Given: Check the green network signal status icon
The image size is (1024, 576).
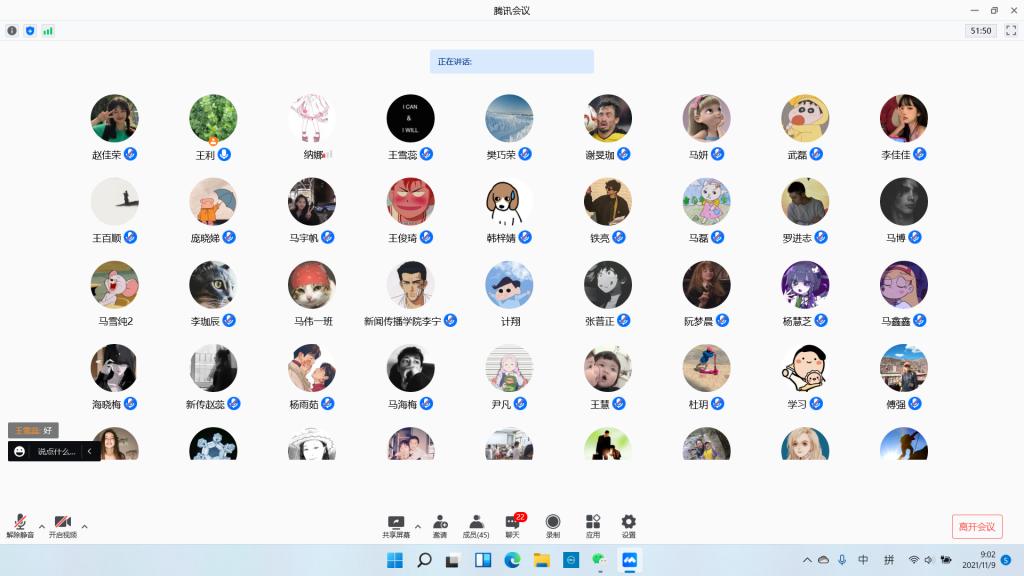Looking at the screenshot, I should (x=48, y=31).
